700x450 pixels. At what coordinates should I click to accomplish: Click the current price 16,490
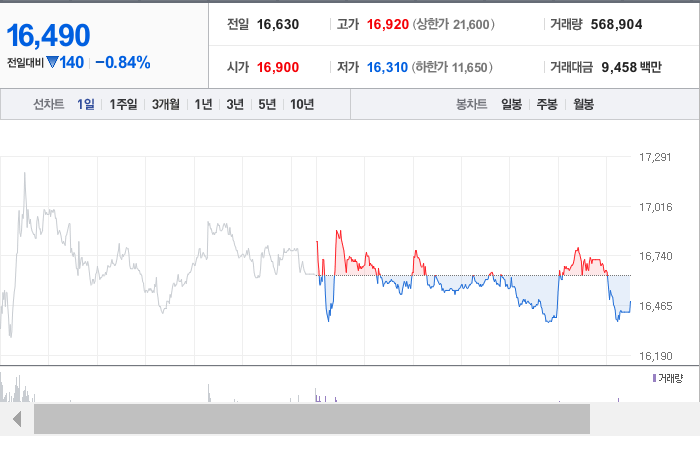point(48,35)
